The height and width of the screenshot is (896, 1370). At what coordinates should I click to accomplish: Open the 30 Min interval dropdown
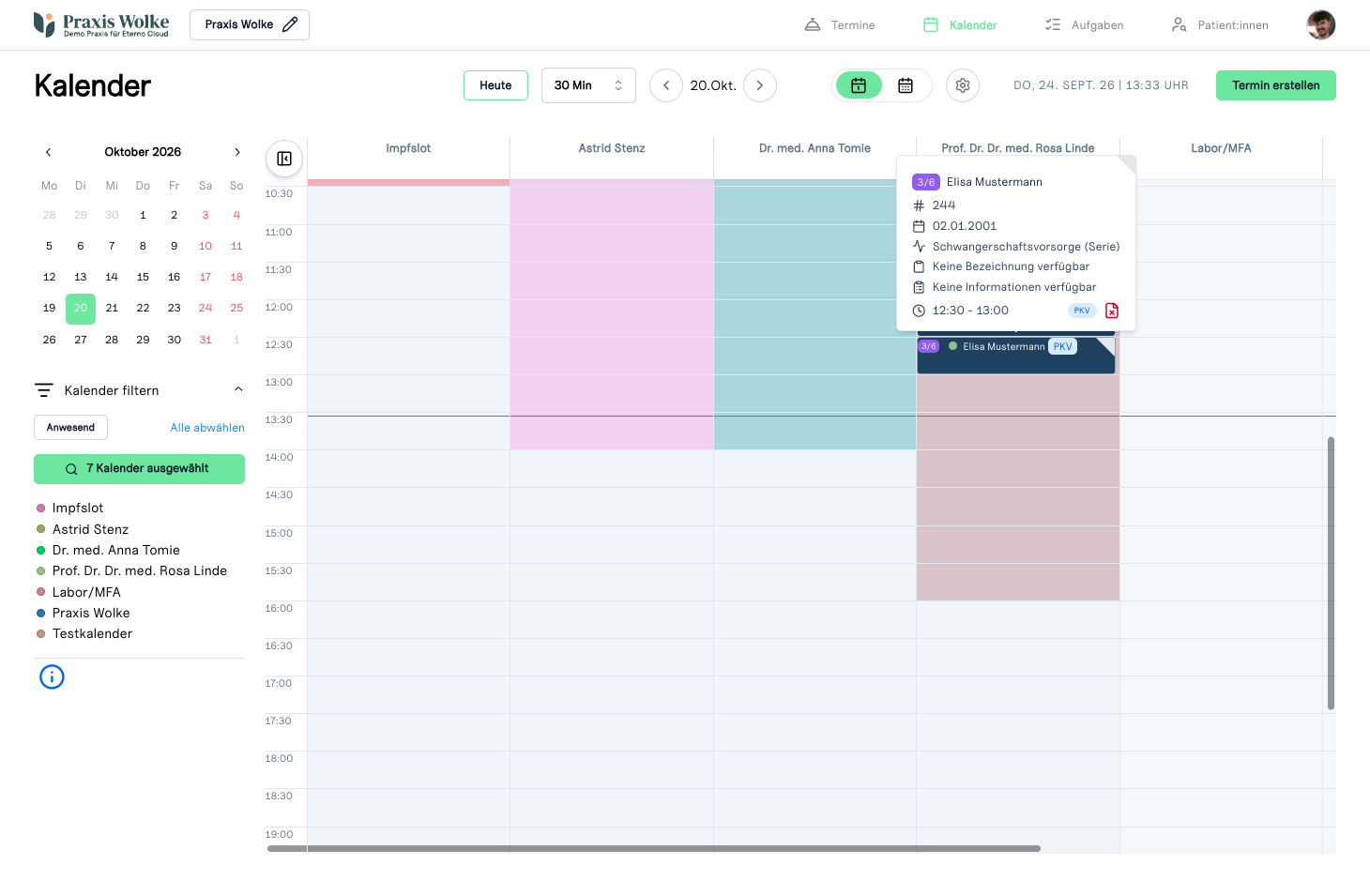(x=588, y=85)
